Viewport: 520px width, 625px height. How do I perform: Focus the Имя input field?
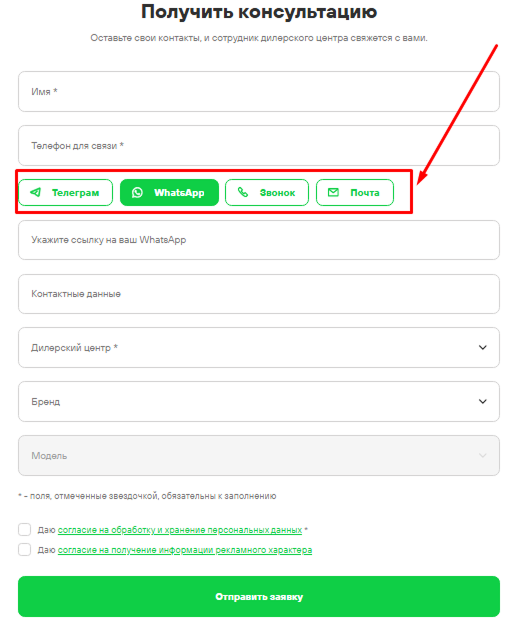point(259,92)
